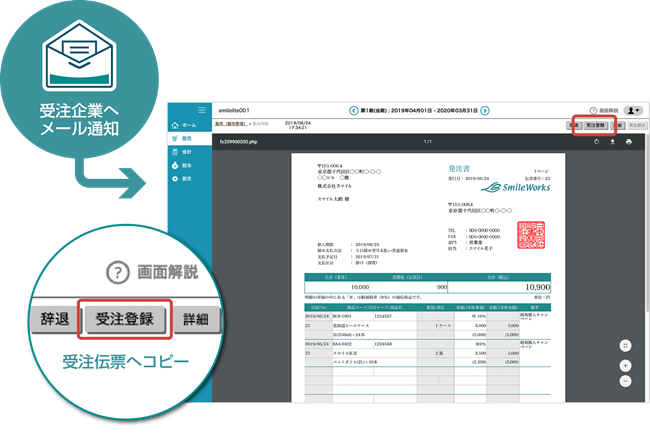Click the fx209900200.php file name
The image size is (650, 433).
239,142
